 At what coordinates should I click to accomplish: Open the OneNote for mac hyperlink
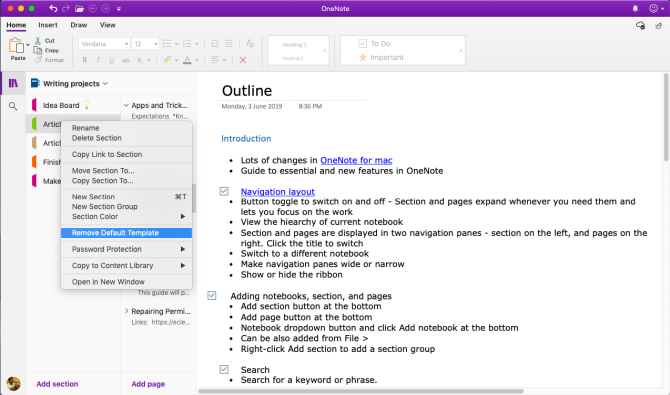[356, 160]
